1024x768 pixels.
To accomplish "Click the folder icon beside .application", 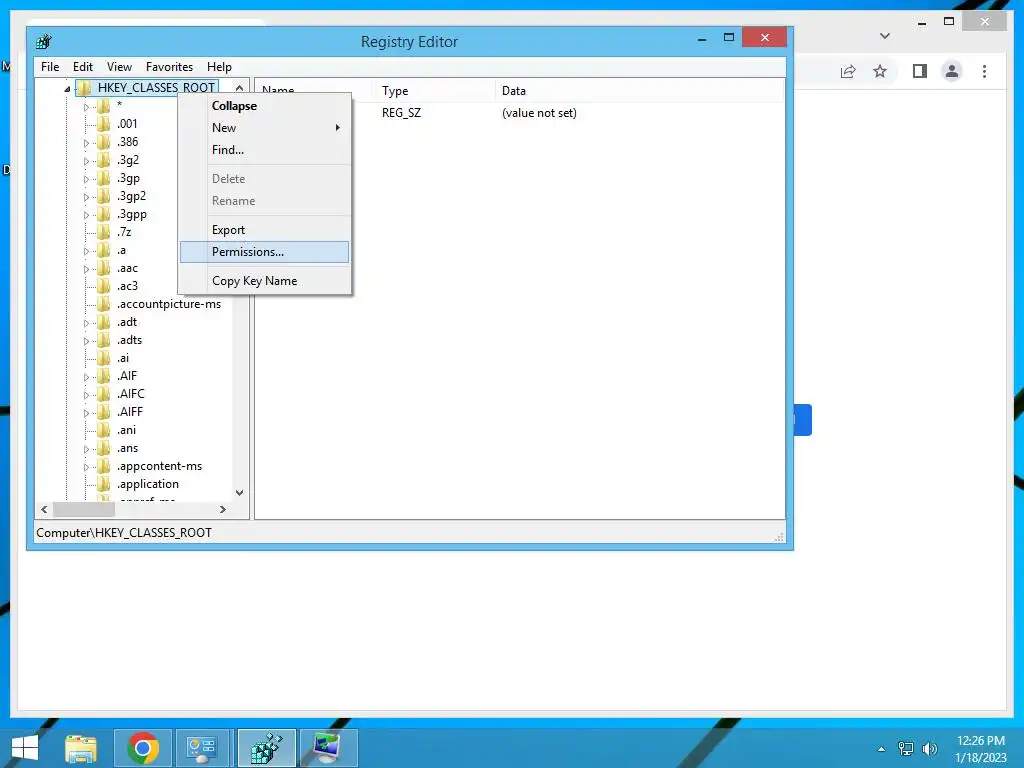I will click(103, 484).
